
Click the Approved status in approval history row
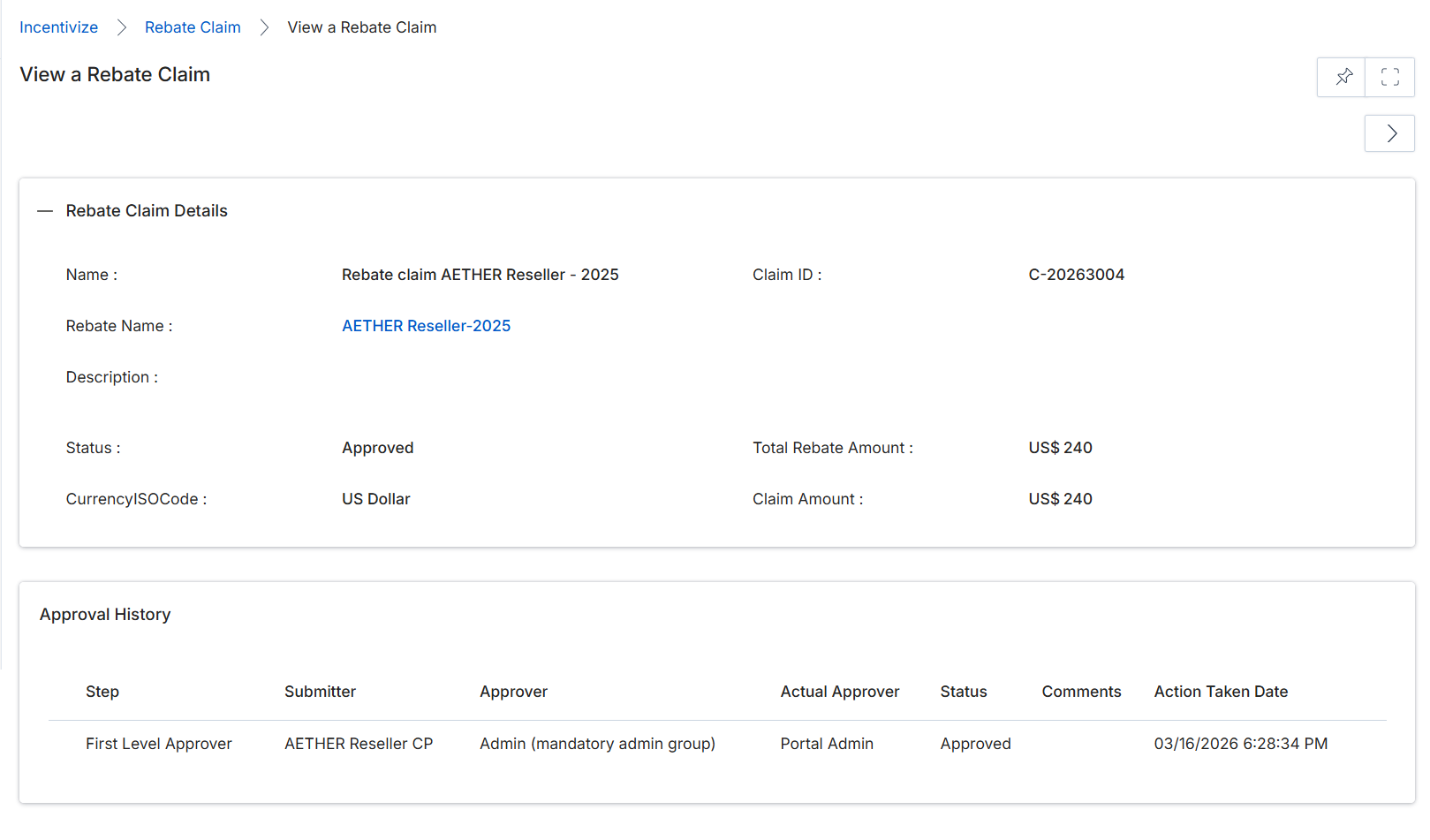[976, 744]
